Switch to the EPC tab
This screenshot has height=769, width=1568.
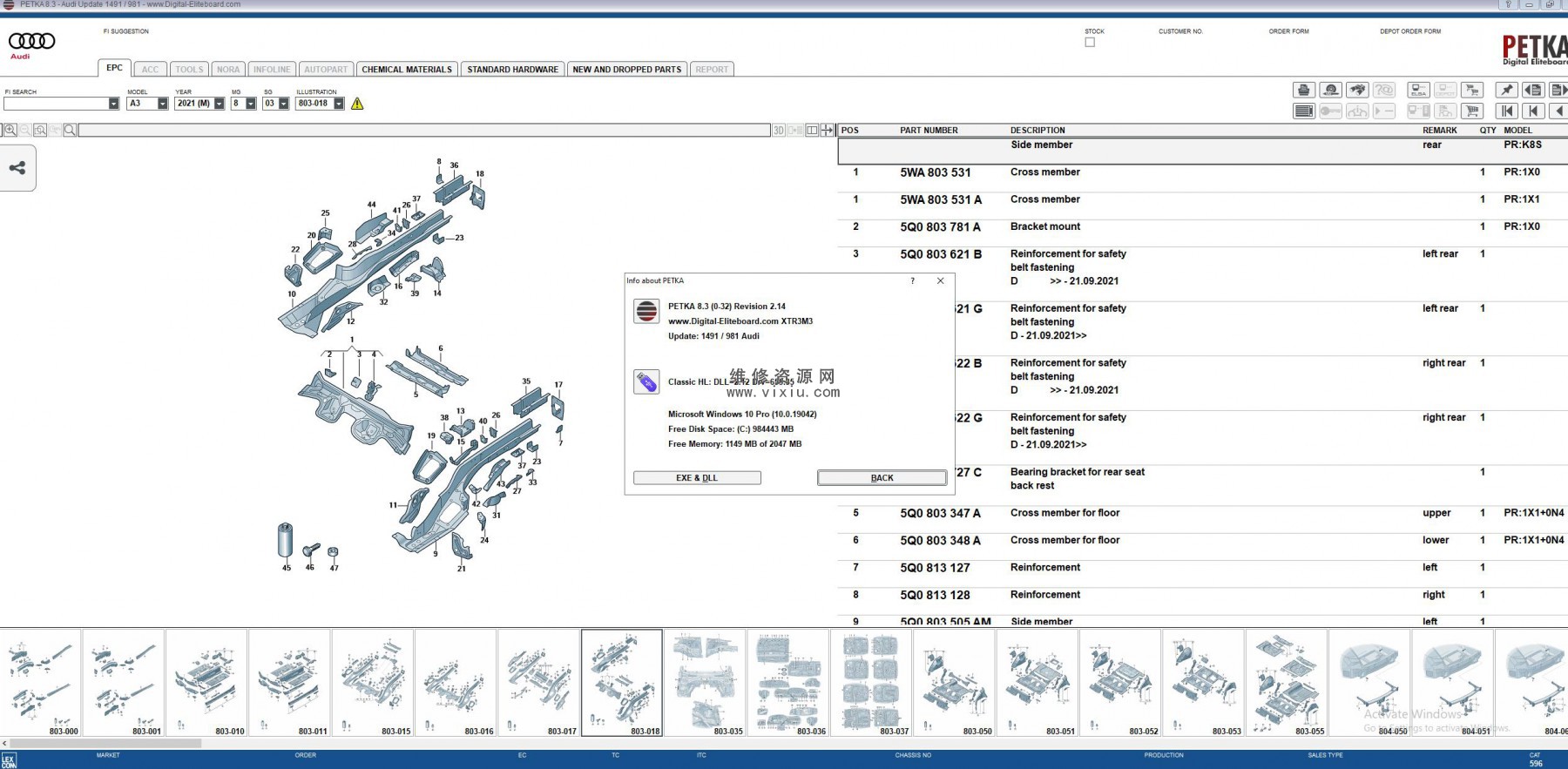click(x=114, y=68)
